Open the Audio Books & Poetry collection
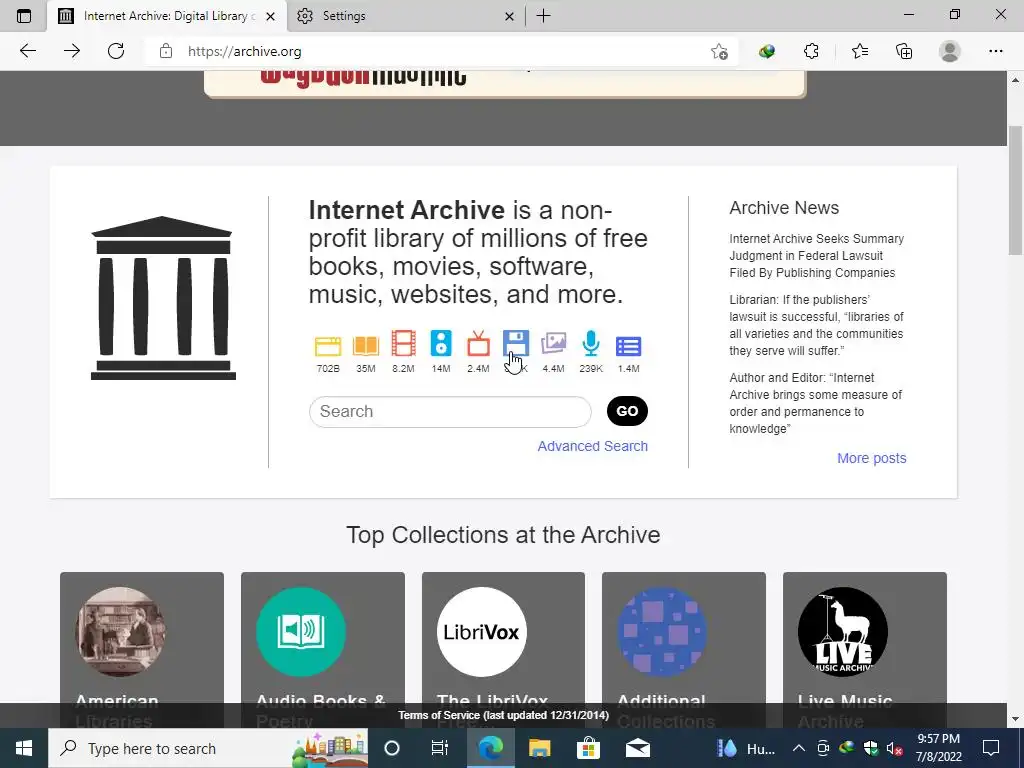The image size is (1024, 768). tap(323, 650)
